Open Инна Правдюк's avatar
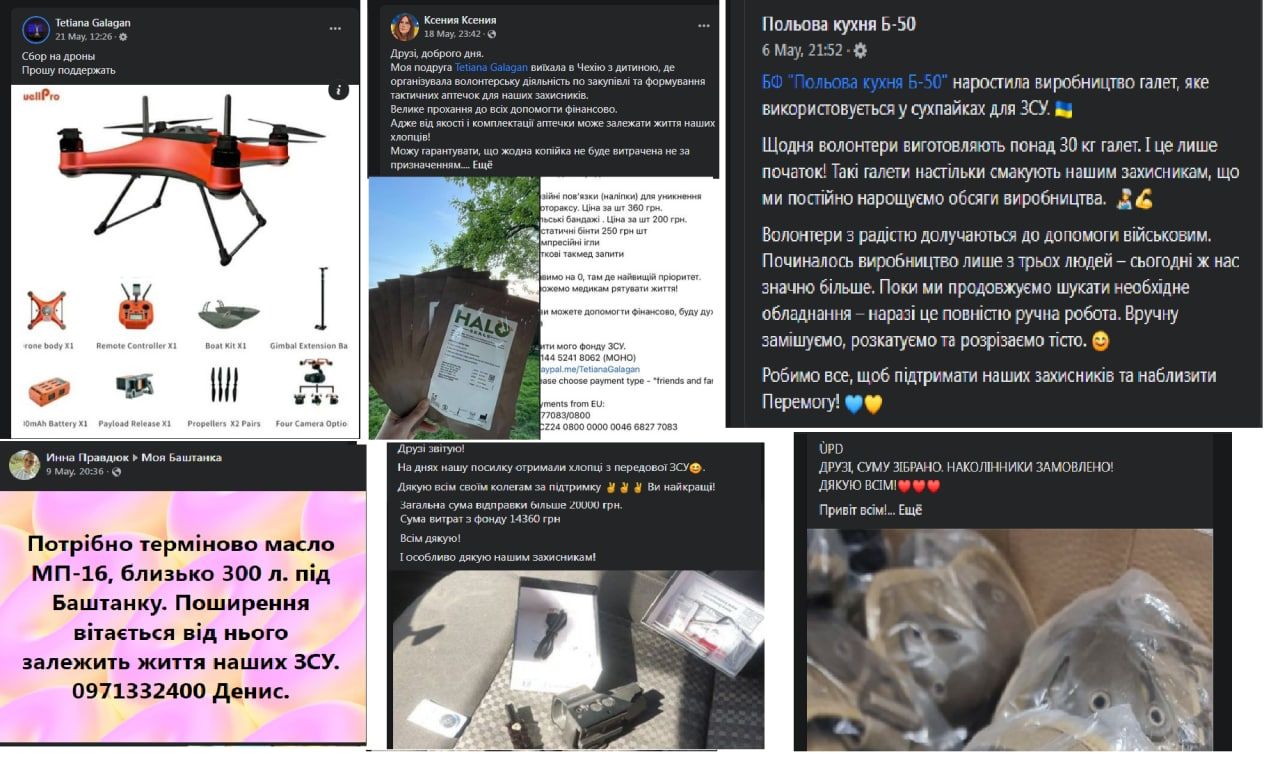Image resolution: width=1280 pixels, height=768 pixels. [x=25, y=464]
